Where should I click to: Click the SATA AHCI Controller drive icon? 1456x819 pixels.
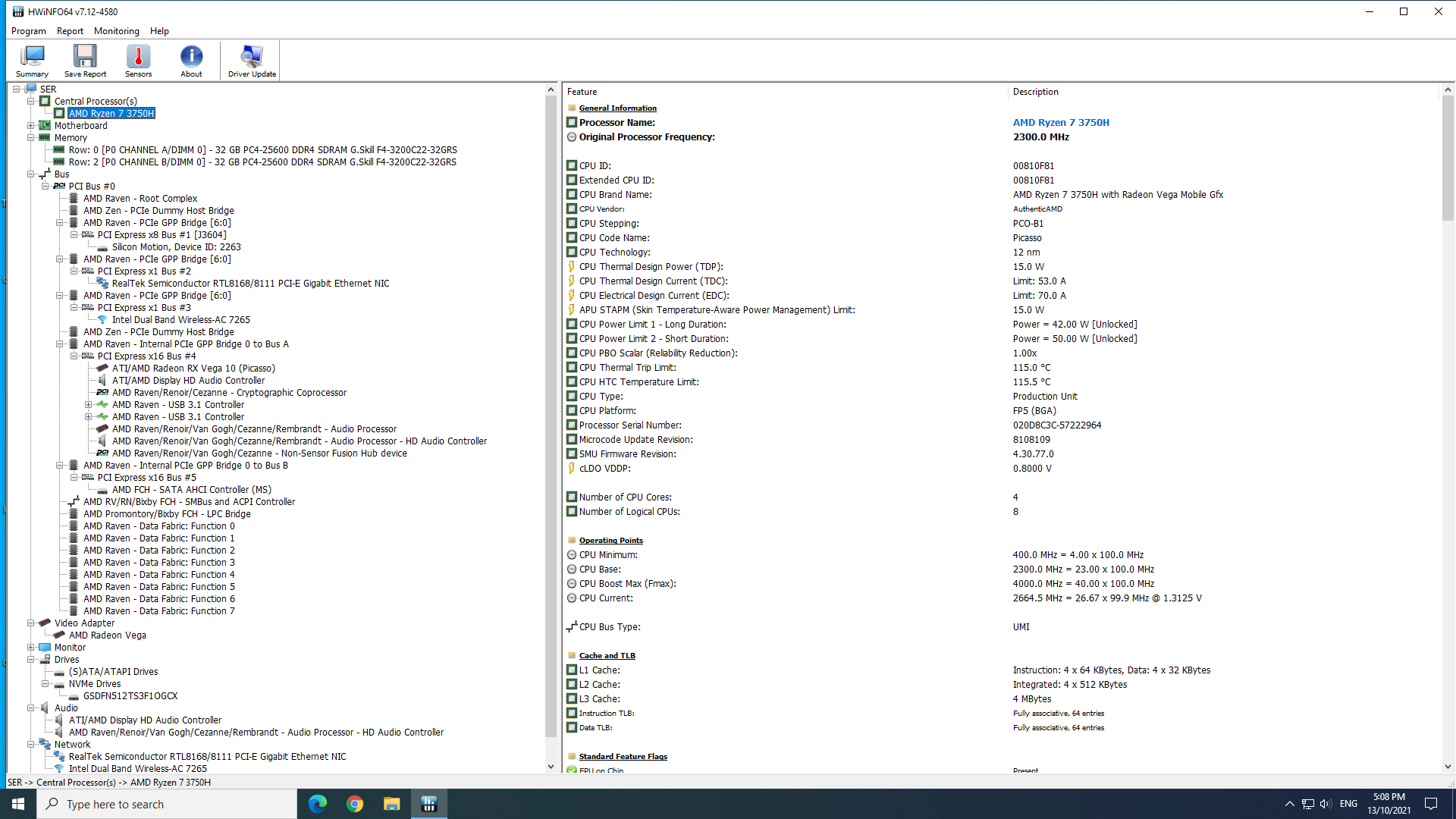(x=102, y=490)
